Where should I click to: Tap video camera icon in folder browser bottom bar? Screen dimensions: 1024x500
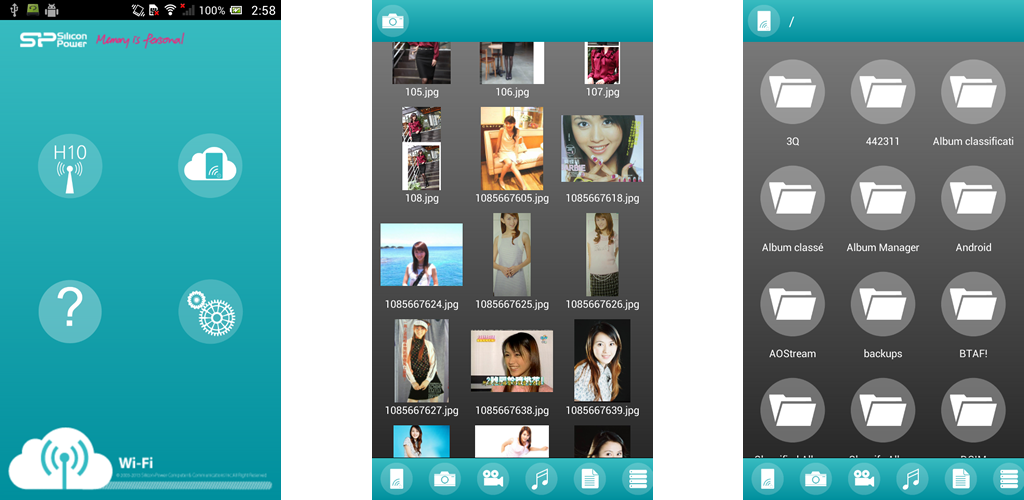(864, 480)
